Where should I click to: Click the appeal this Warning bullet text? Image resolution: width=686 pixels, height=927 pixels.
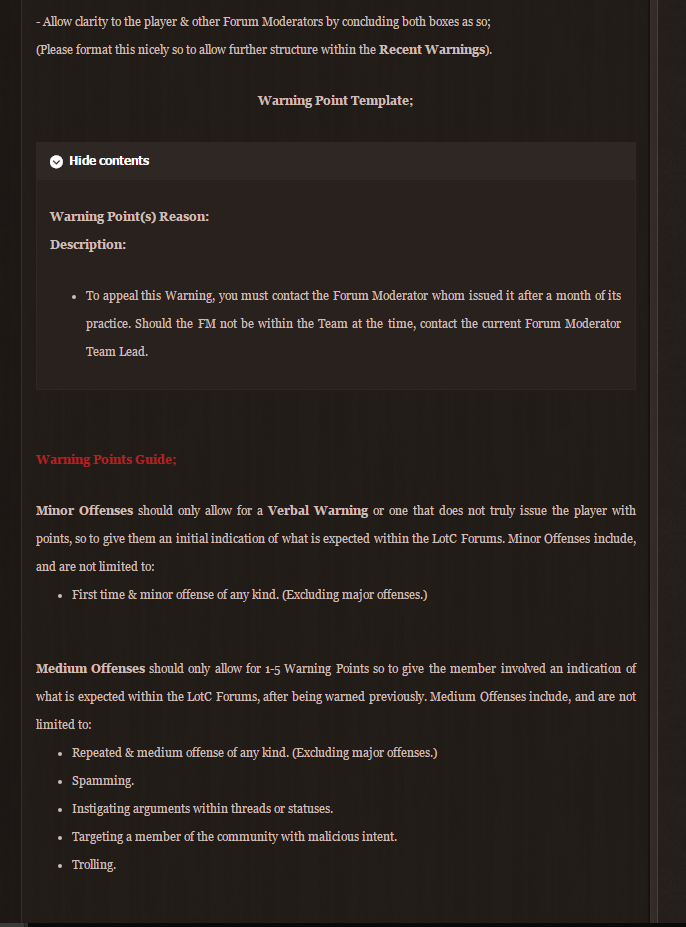pos(353,323)
